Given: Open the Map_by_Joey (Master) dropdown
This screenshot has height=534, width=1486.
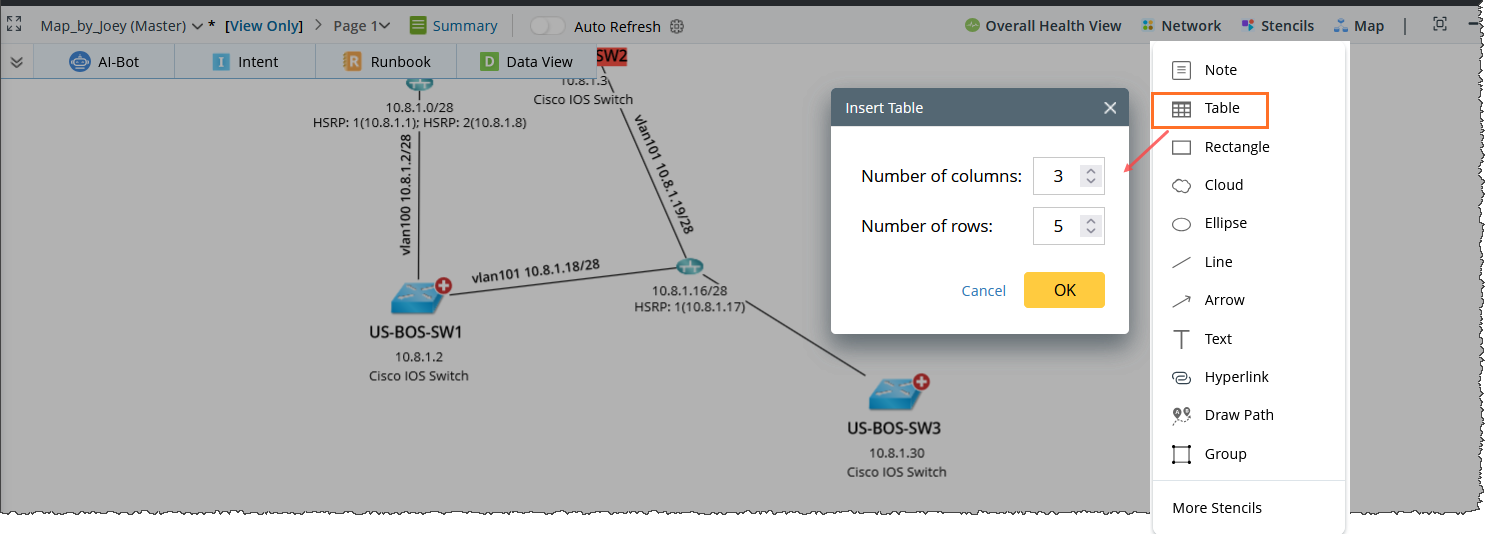Looking at the screenshot, I should [x=121, y=26].
